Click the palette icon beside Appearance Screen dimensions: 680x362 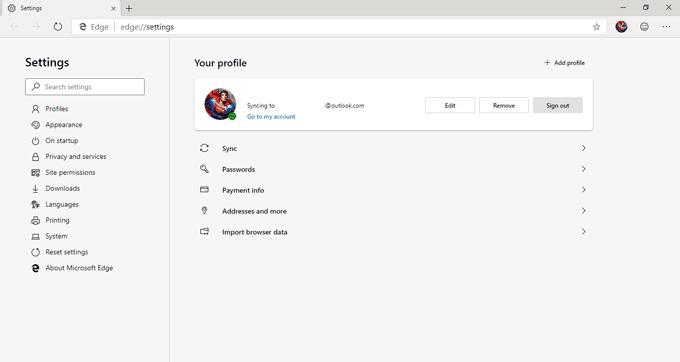tap(36, 125)
